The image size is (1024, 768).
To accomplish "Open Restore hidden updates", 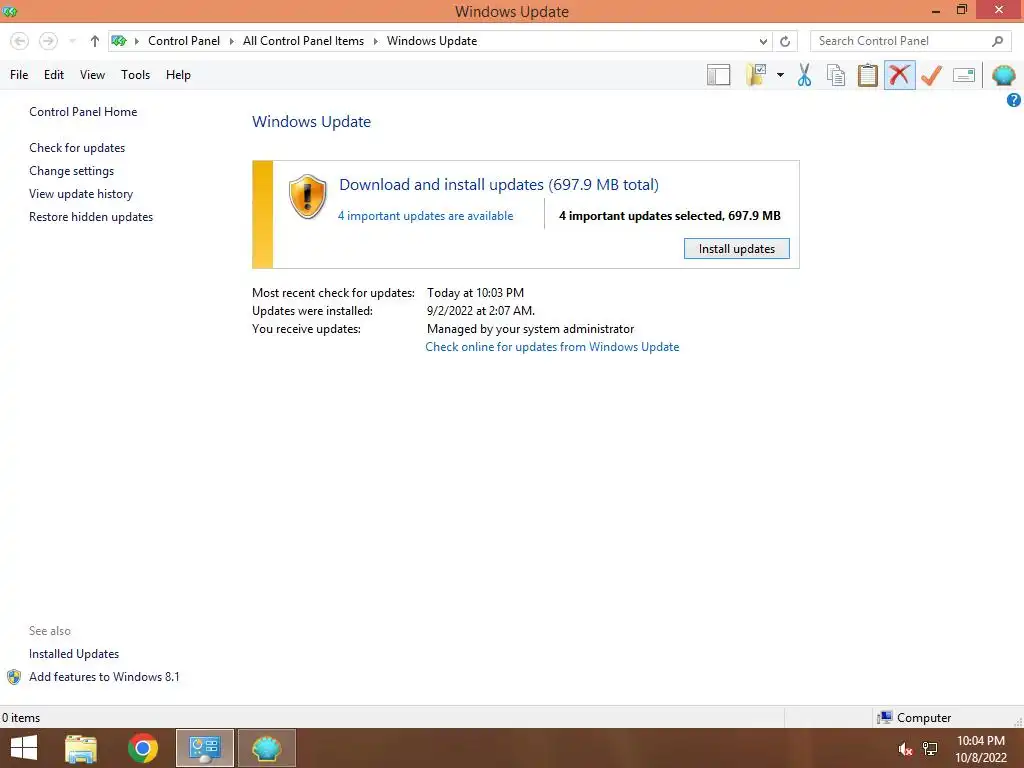I will point(91,217).
